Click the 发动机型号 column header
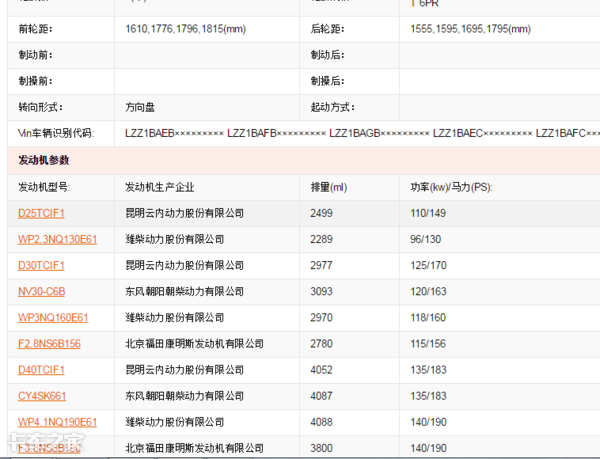Viewport: 600px width, 459px height. [x=44, y=187]
